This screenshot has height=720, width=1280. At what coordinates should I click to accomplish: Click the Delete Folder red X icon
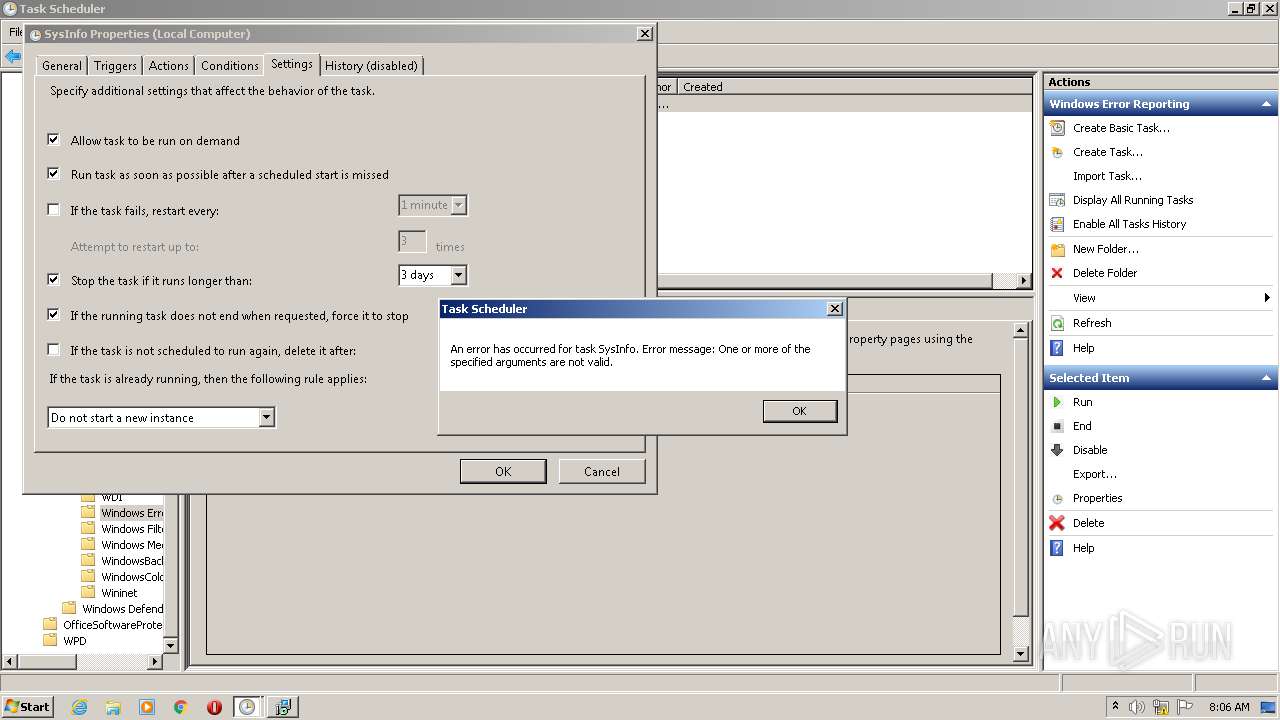tap(1057, 273)
